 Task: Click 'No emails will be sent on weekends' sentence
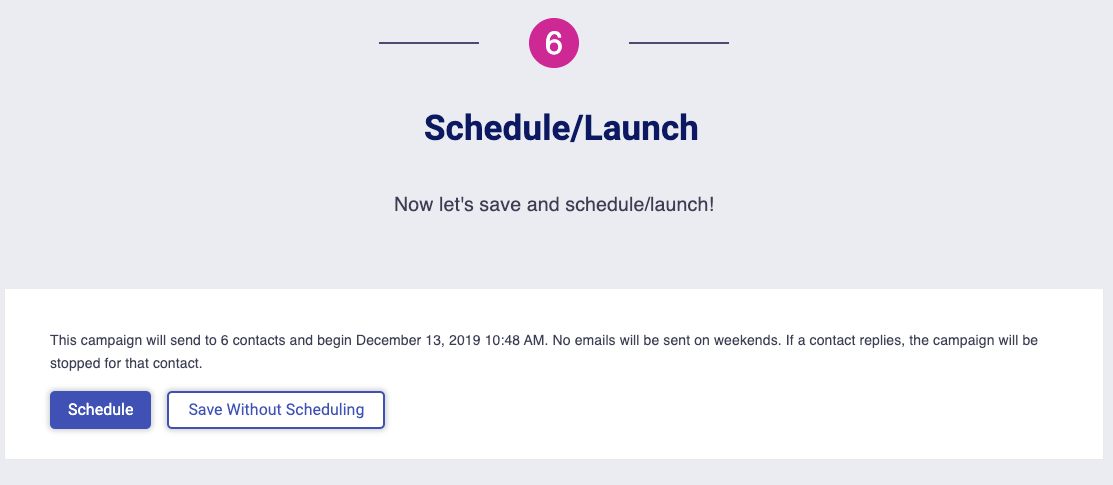(665, 341)
